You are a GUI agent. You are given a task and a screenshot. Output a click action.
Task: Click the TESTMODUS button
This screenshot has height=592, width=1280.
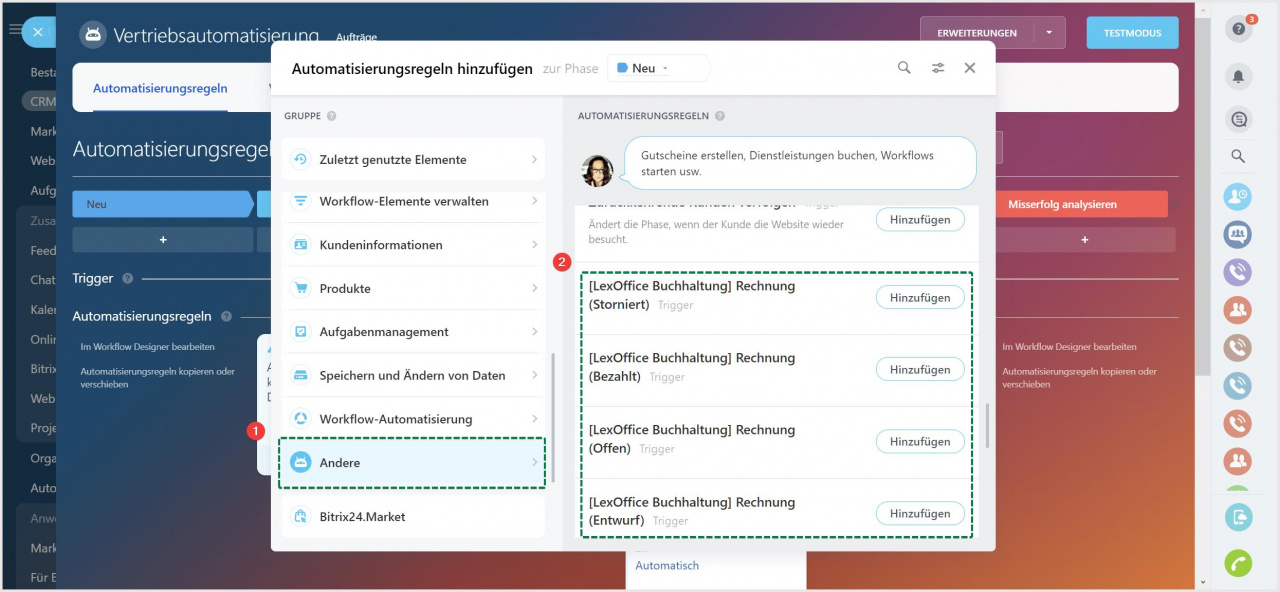1132,33
